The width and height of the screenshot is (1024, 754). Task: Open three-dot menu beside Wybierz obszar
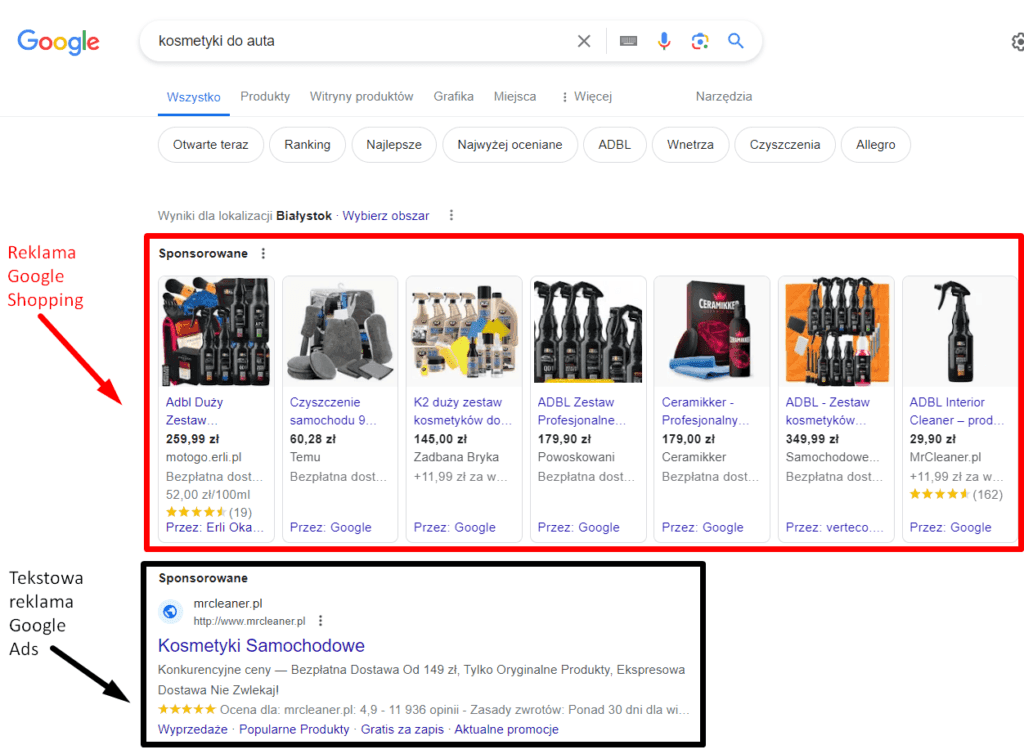[x=451, y=215]
